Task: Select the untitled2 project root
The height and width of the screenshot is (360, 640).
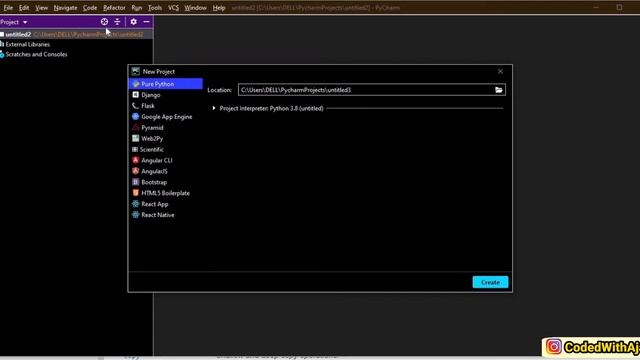Action: tap(76, 34)
